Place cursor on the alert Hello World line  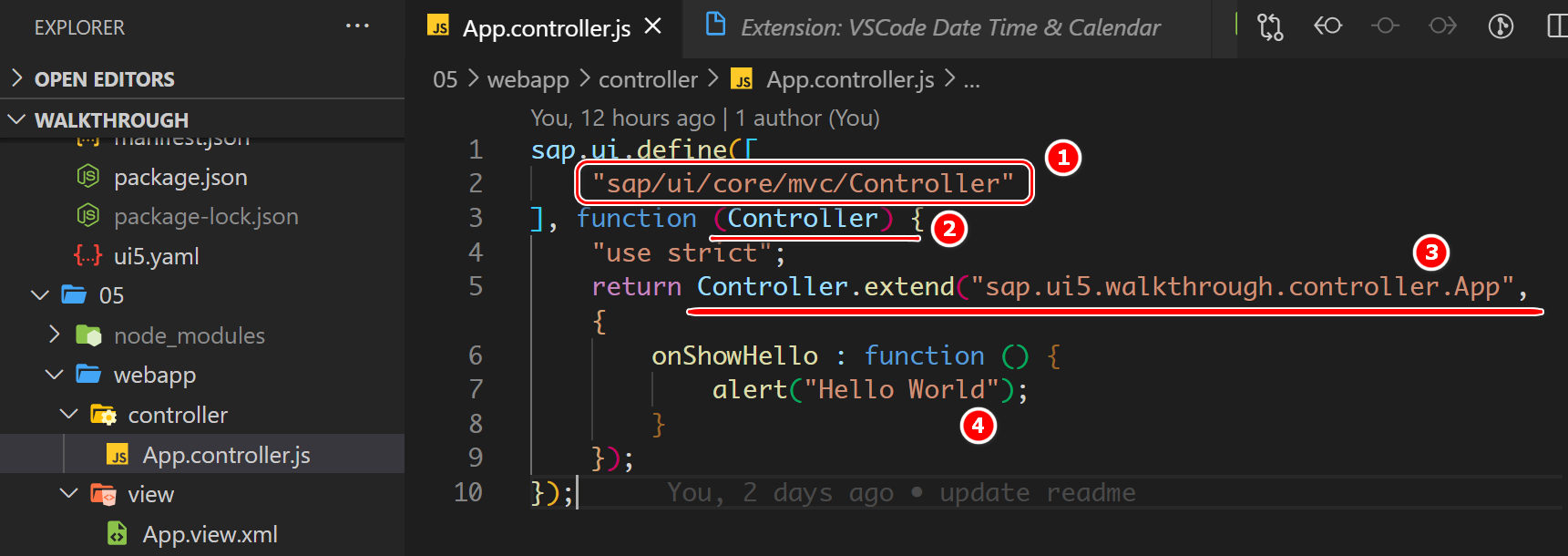coord(866,389)
